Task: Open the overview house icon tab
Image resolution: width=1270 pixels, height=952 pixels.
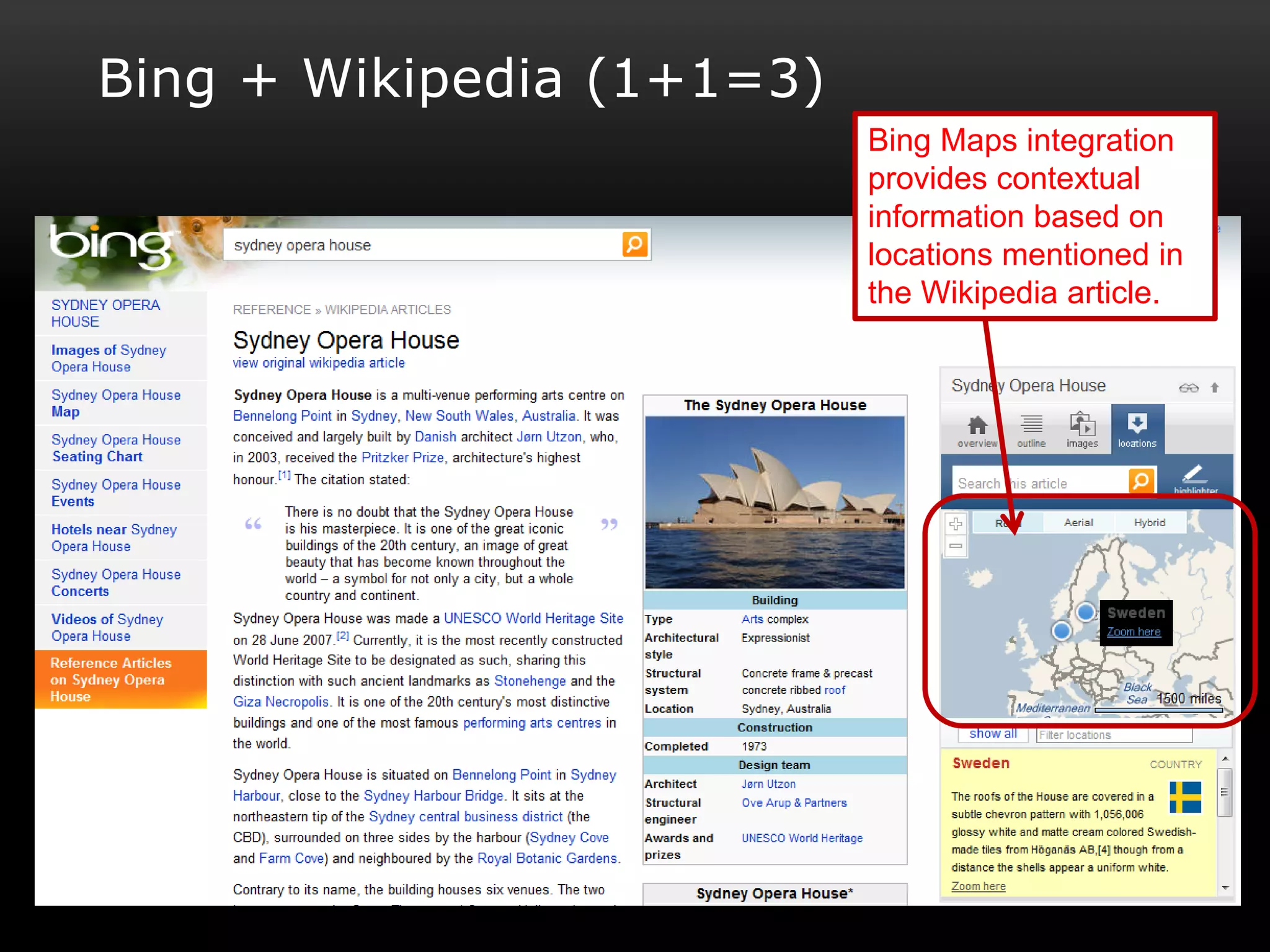Action: (977, 431)
